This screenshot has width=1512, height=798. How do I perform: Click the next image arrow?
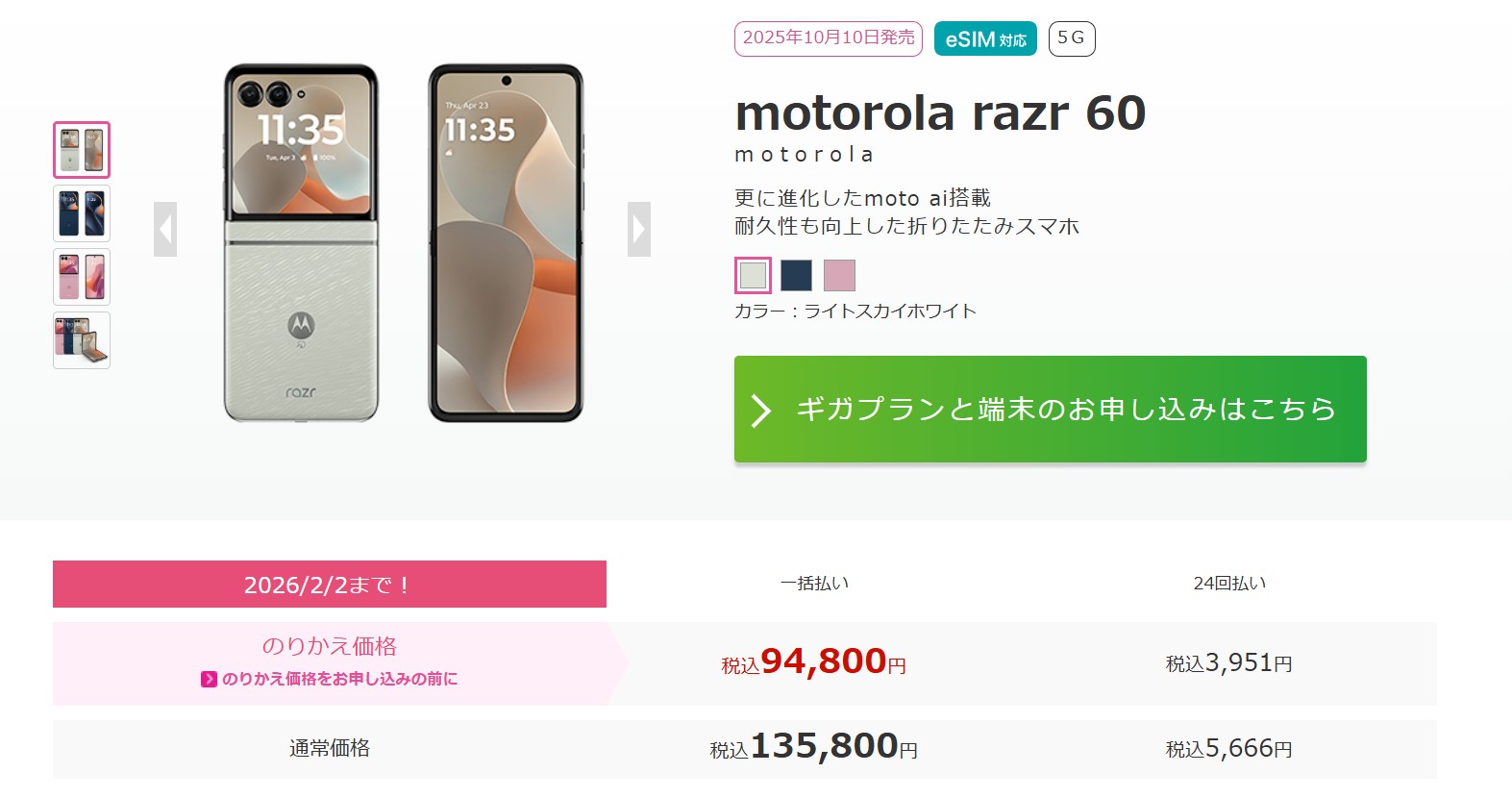pyautogui.click(x=639, y=230)
